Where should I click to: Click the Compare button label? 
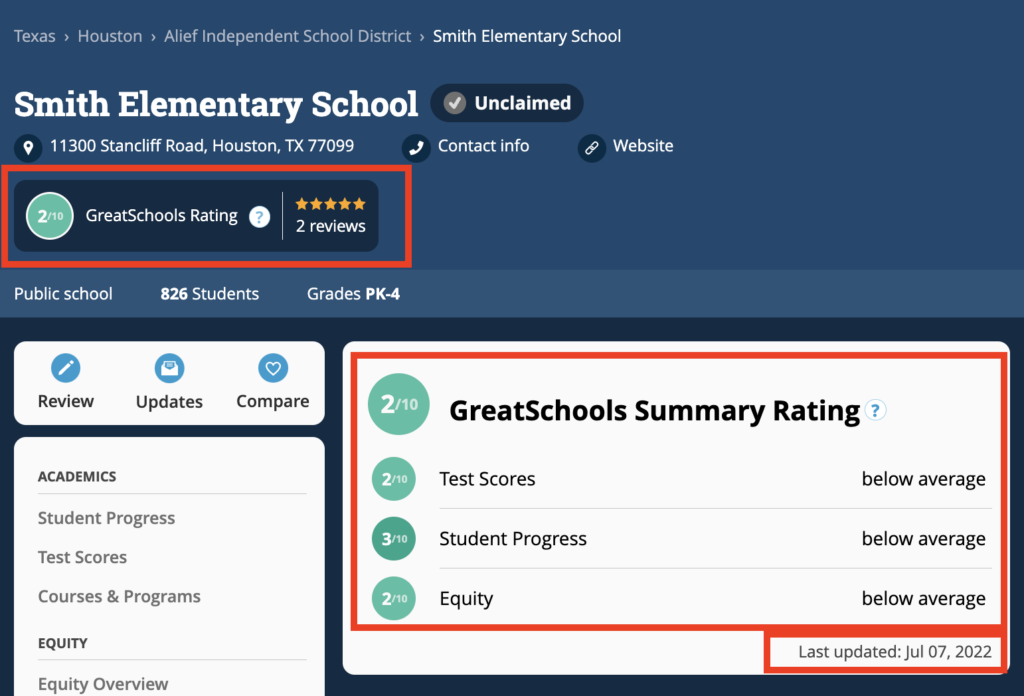[273, 402]
